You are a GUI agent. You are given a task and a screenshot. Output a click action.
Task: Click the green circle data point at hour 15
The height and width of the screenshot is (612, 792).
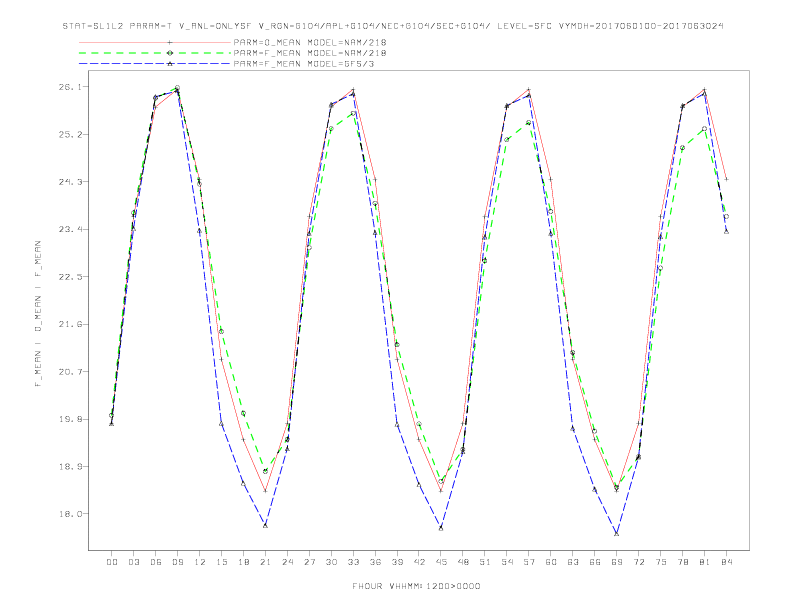pyautogui.click(x=221, y=331)
